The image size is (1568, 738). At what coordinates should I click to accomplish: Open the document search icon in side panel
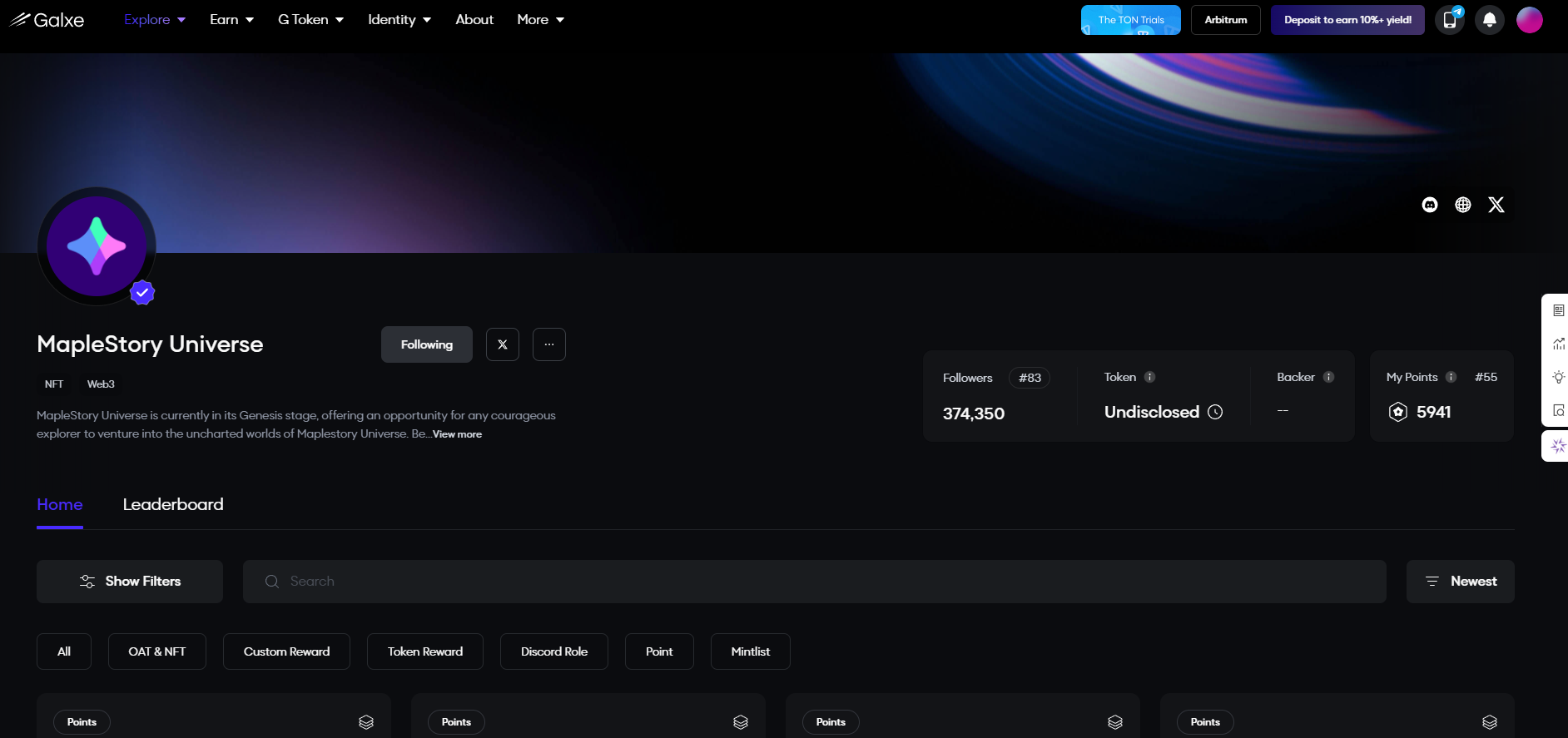(1559, 410)
